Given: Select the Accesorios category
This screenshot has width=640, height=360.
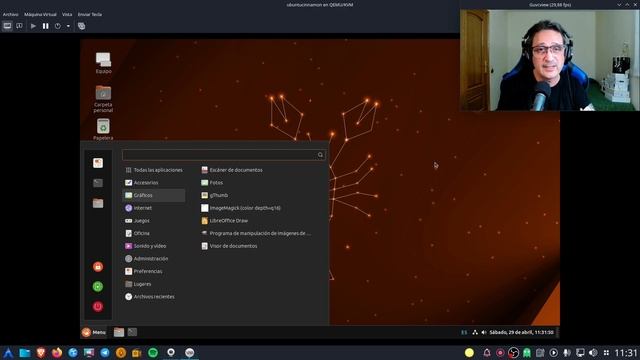Looking at the screenshot, I should [154, 182].
